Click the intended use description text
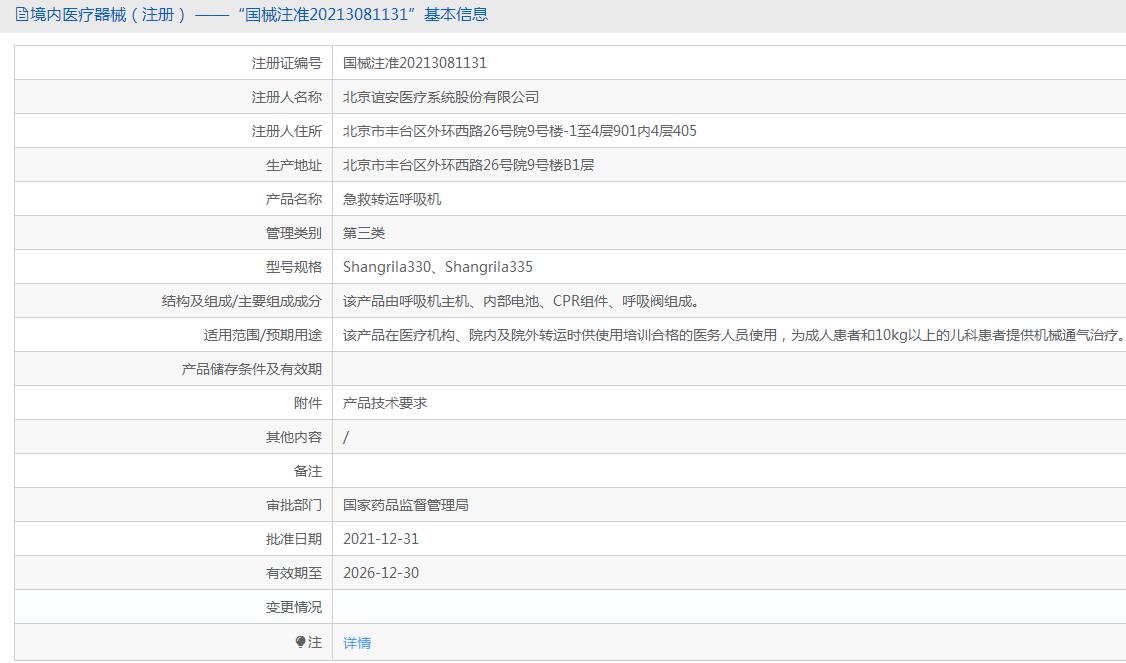Screen dimensions: 1126x663 point(733,335)
